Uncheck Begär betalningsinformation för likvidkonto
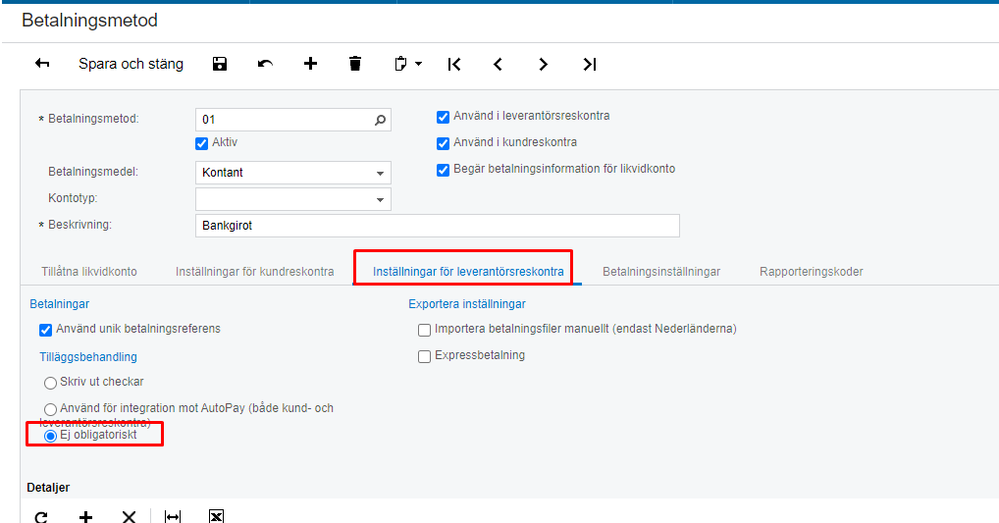999x523 pixels. (443, 170)
